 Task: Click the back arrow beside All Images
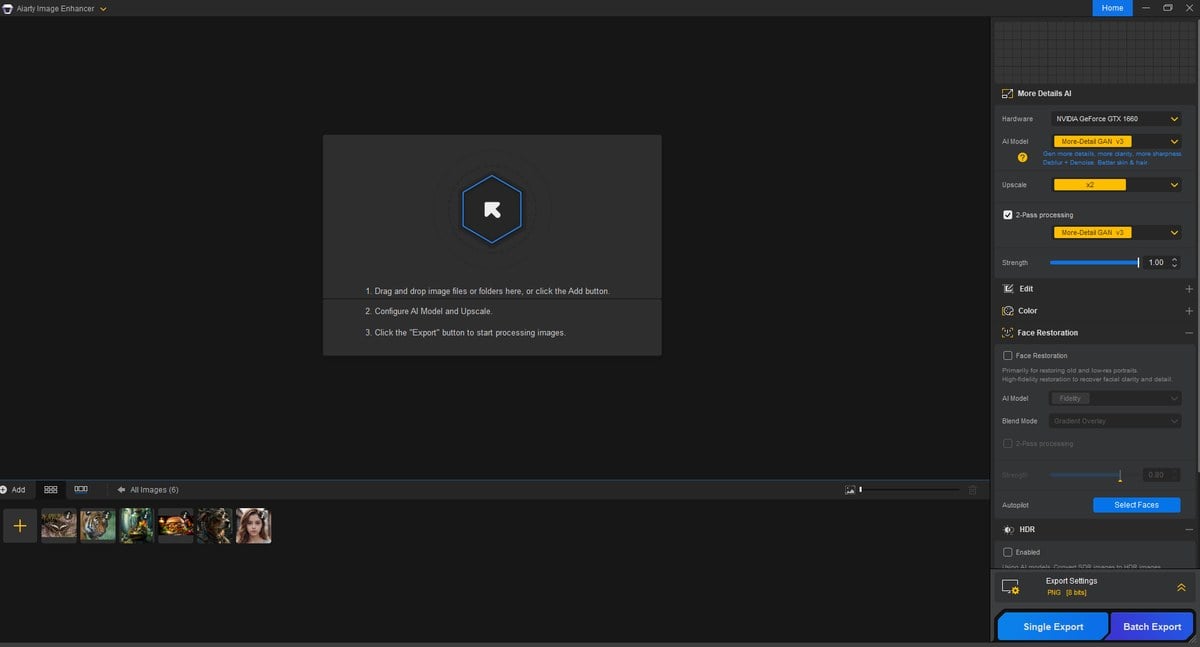point(121,490)
